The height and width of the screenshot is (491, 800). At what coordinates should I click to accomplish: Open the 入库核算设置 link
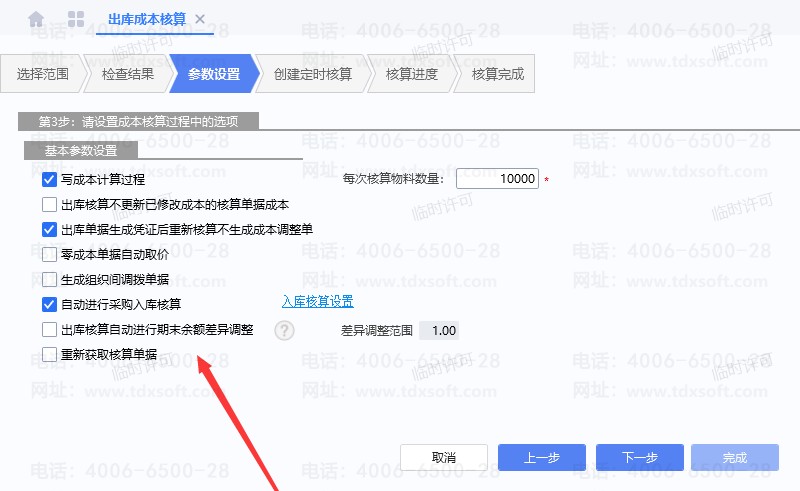[x=317, y=302]
